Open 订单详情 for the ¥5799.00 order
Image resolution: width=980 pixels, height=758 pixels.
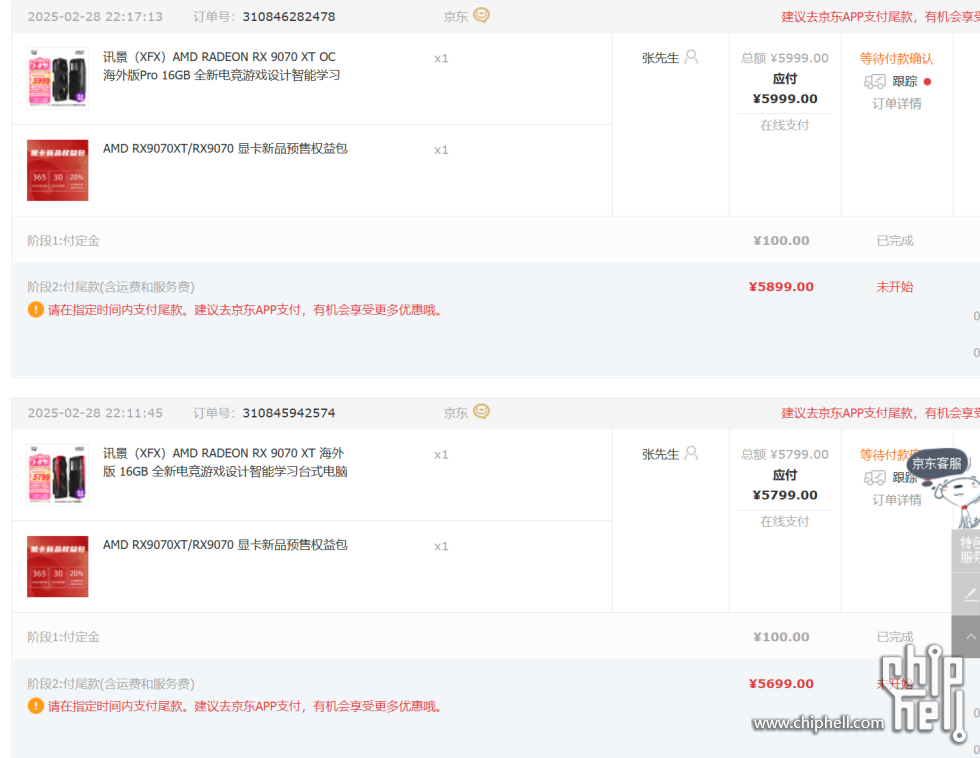[x=897, y=500]
